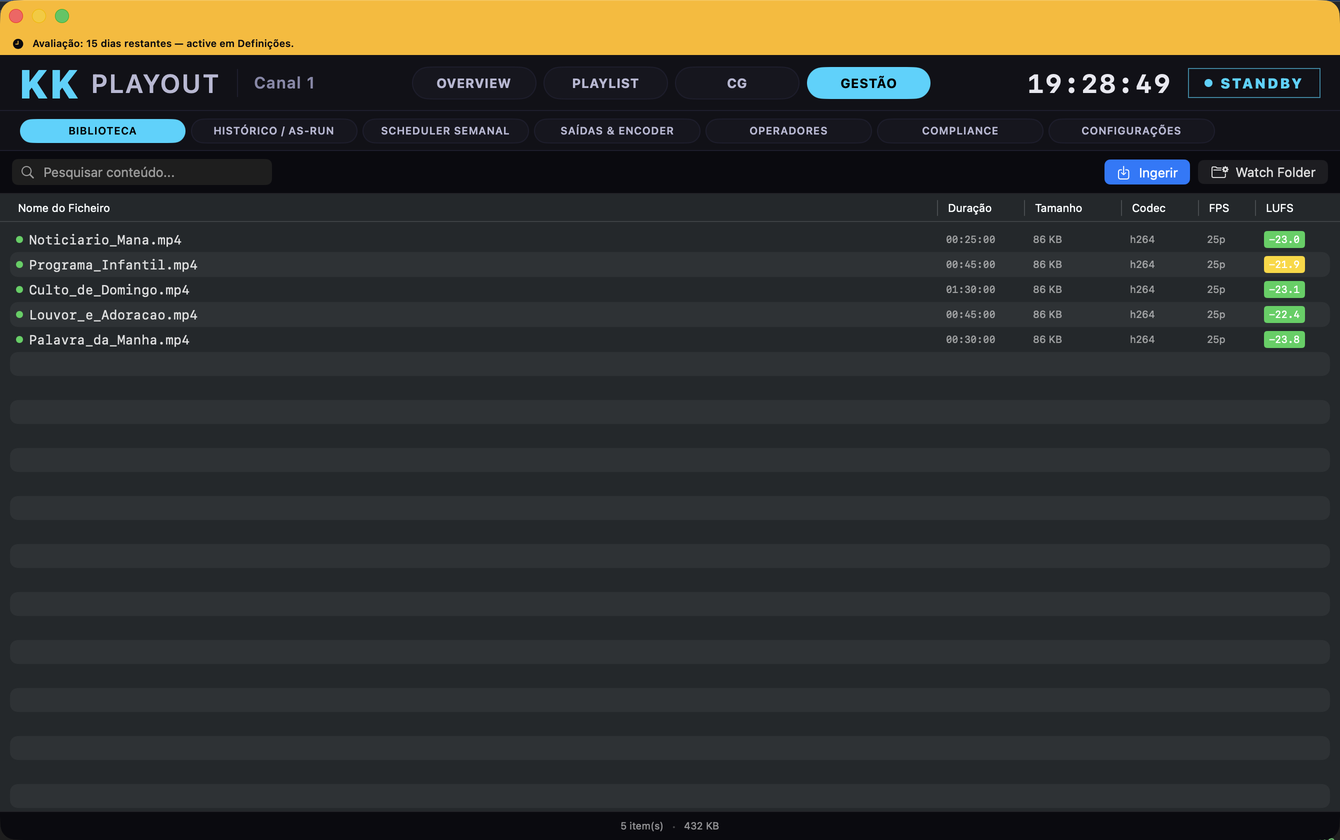Maximize the window with green button
Image resolution: width=1340 pixels, height=840 pixels.
click(x=62, y=16)
